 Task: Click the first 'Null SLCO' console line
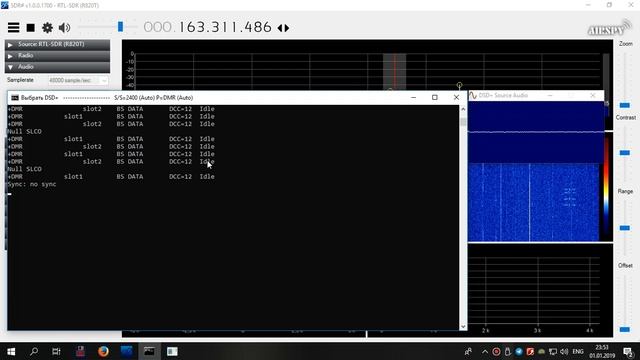pos(24,131)
